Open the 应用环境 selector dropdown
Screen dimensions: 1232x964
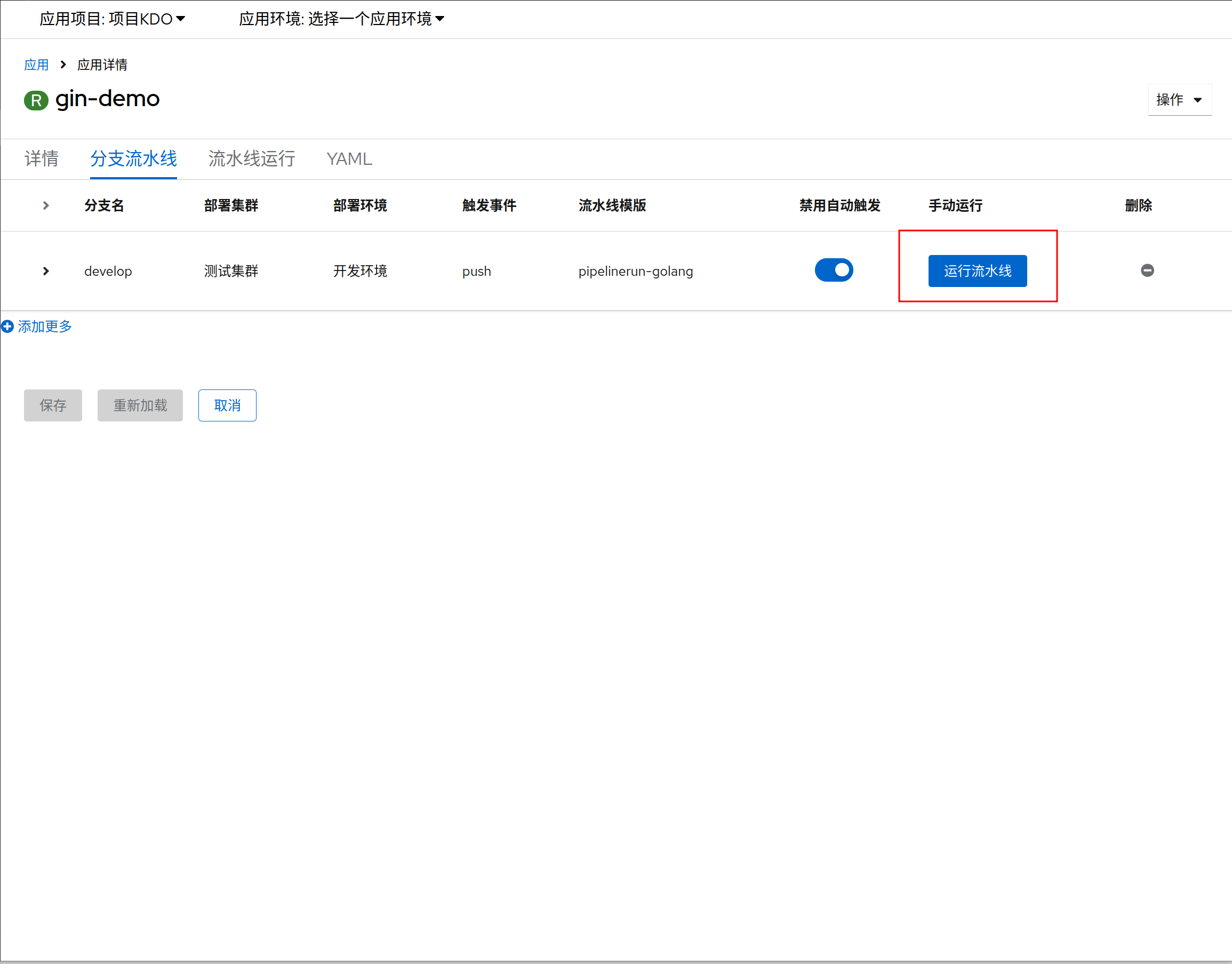[x=341, y=19]
